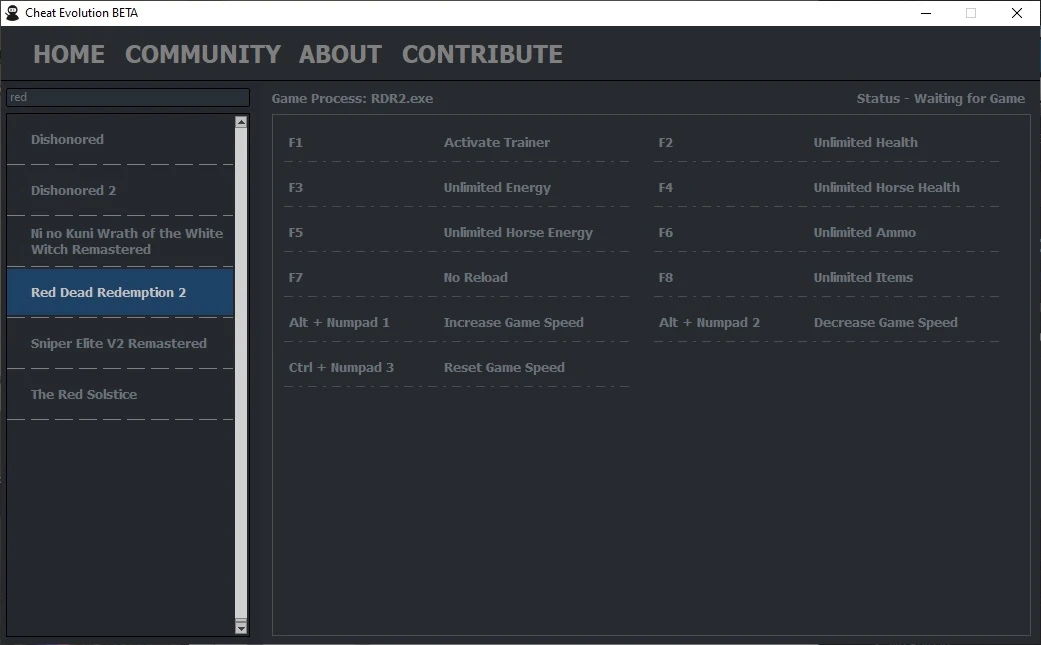
Task: Minimize the Cheat Evolution window
Action: tap(926, 13)
